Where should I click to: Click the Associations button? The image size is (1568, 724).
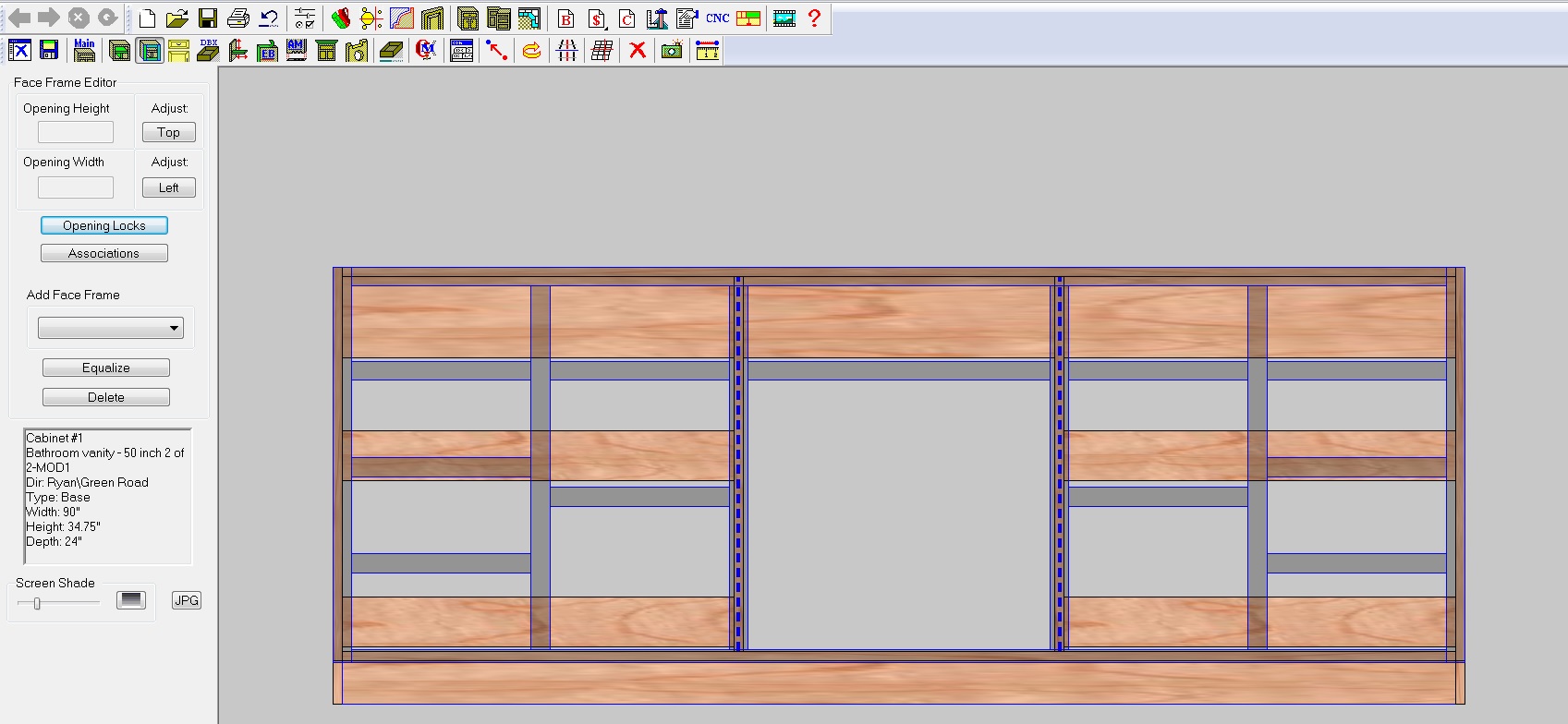click(x=104, y=253)
